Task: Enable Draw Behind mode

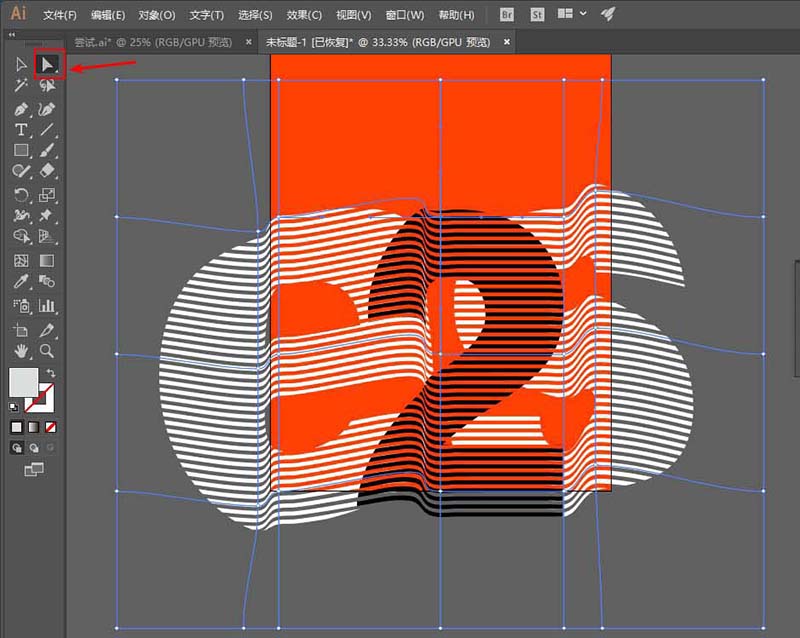Action: point(34,448)
